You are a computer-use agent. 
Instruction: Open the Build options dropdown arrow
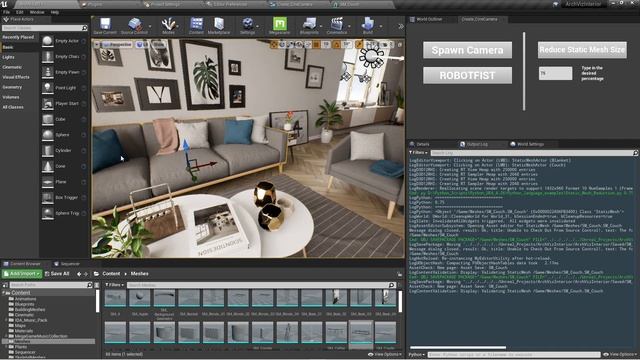(381, 26)
